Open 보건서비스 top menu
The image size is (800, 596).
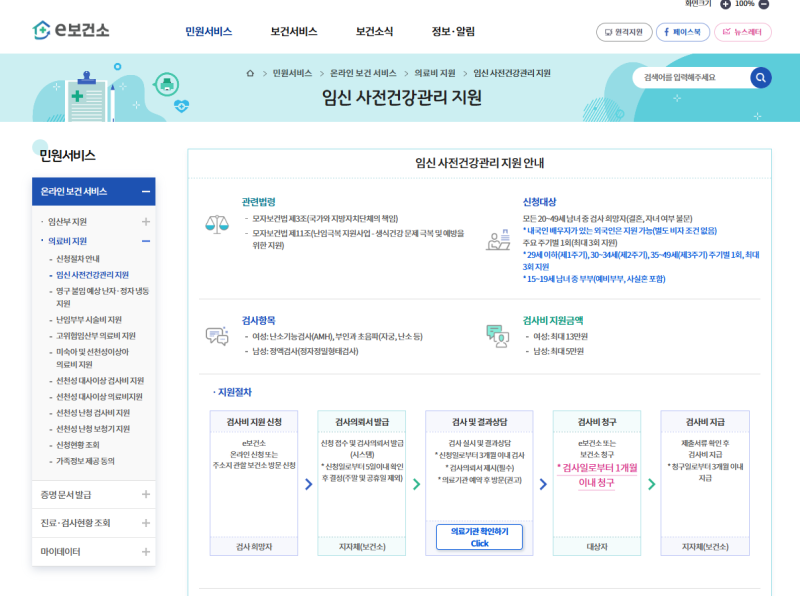click(294, 32)
